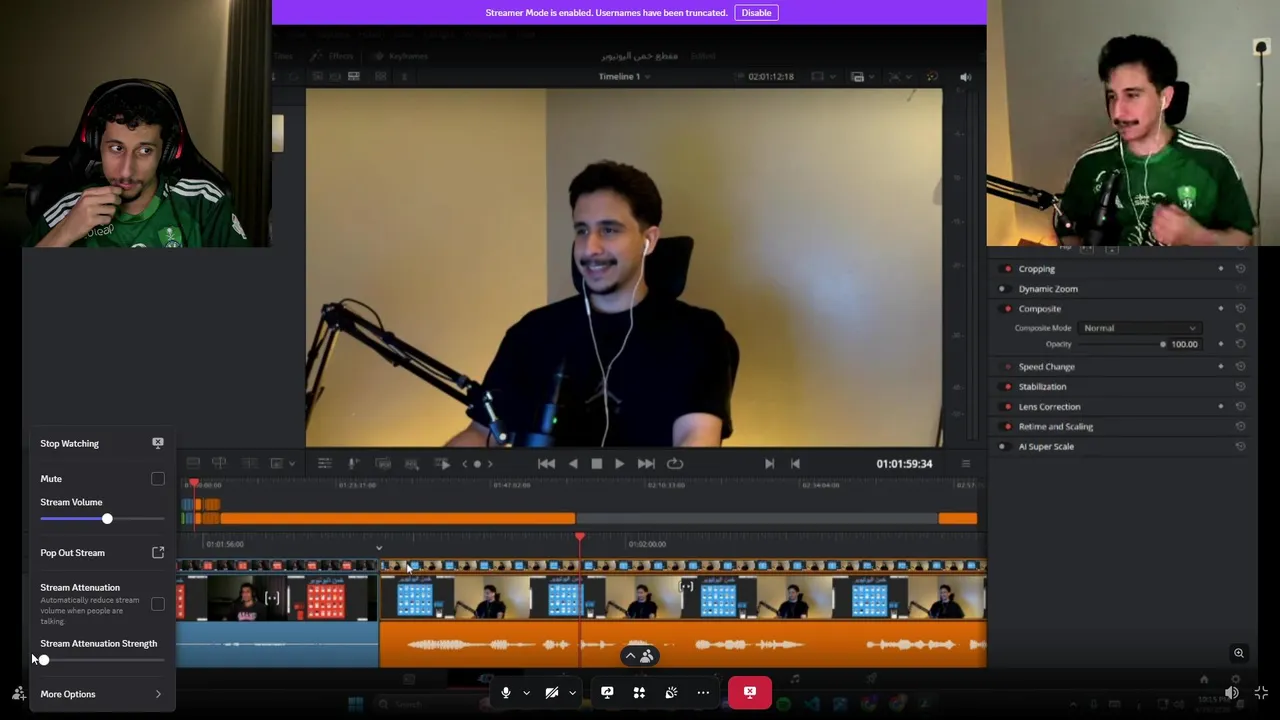Screen dimensions: 1280x720
Task: Open the viewer options menu by the timecode
Action: (965, 464)
